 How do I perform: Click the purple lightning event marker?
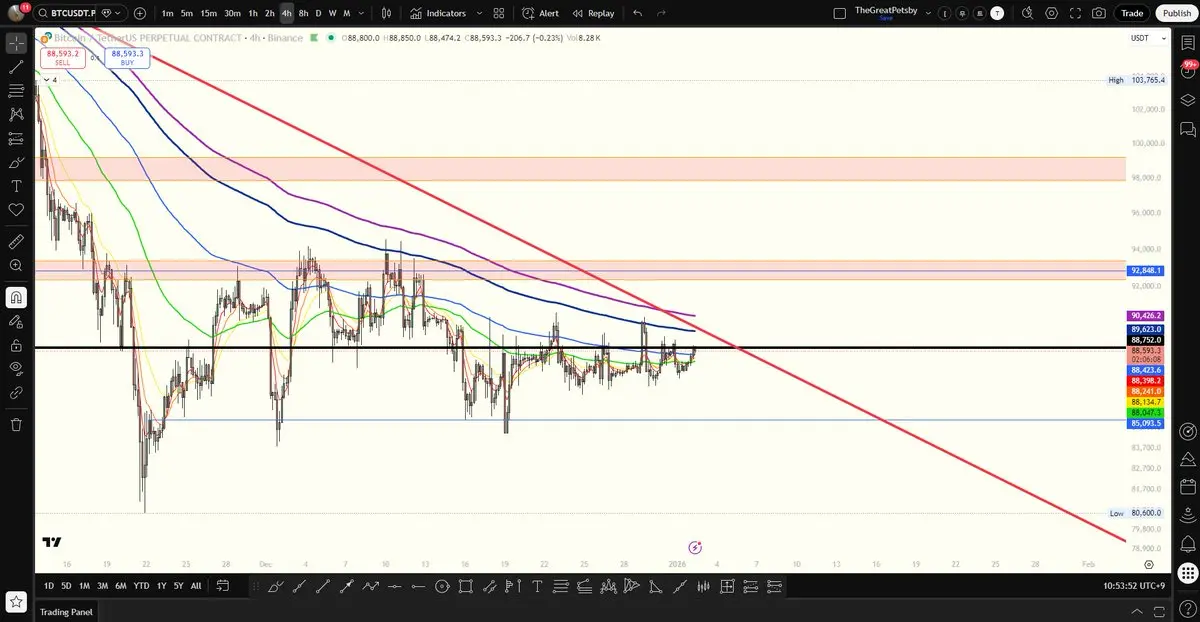(696, 547)
